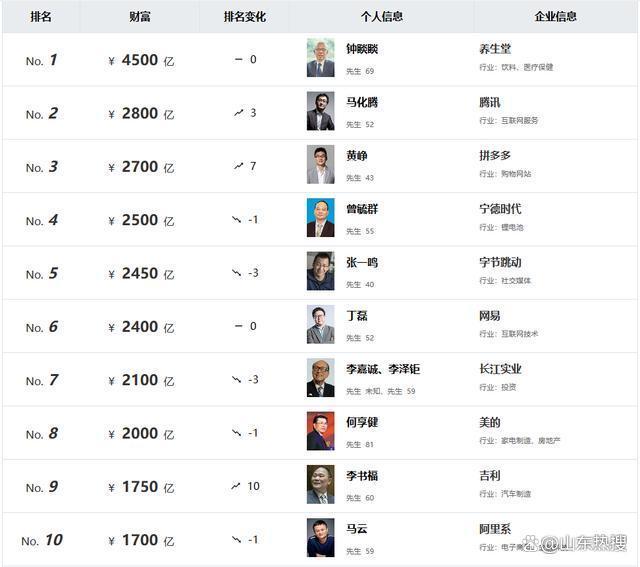Viewport: 640px width, 567px height.
Task: Click the 财富 column header
Action: click(141, 17)
